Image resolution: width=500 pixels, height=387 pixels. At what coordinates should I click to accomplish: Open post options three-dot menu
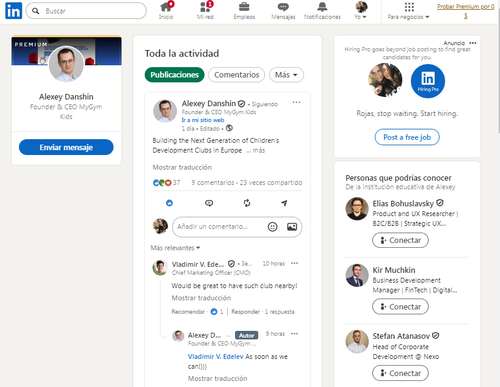(296, 102)
